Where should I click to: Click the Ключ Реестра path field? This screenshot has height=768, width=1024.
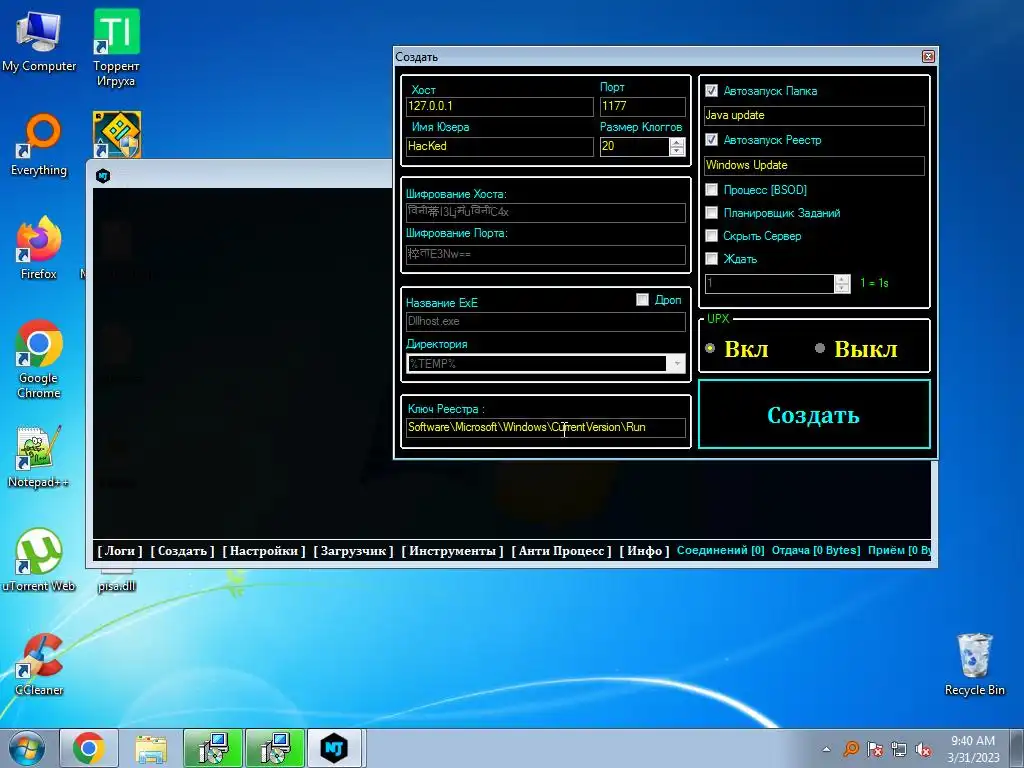pyautogui.click(x=546, y=427)
